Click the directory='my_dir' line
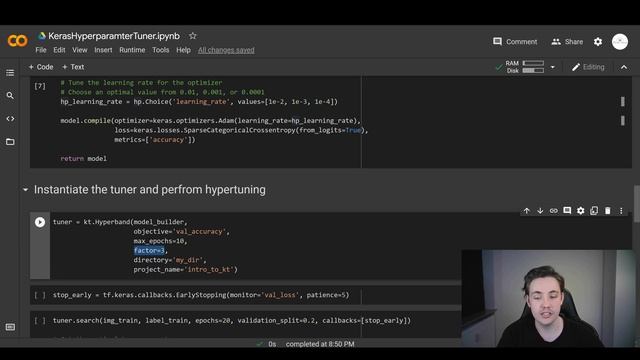640x360 pixels. (170, 260)
